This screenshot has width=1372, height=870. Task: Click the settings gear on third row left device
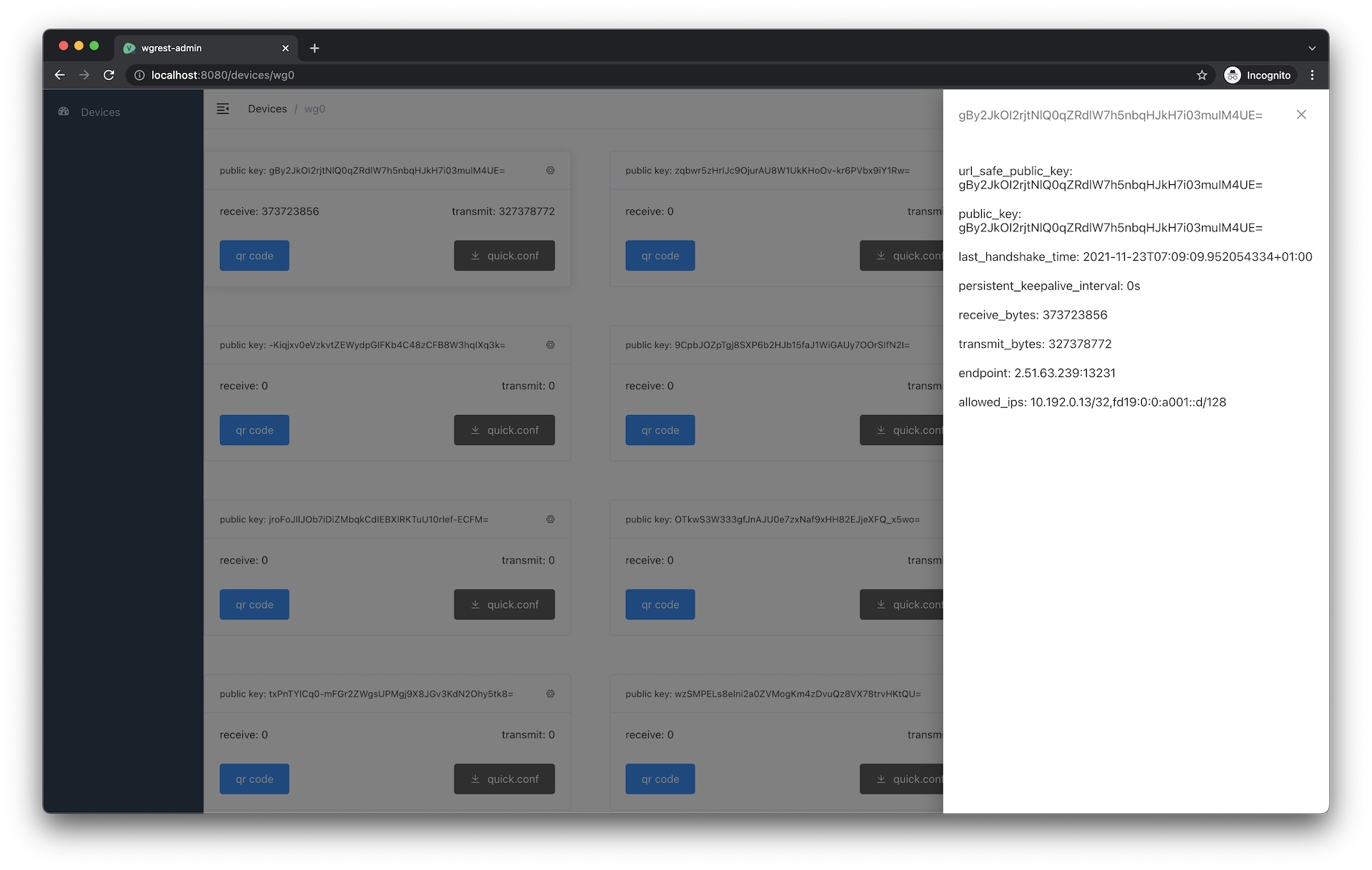tap(550, 518)
